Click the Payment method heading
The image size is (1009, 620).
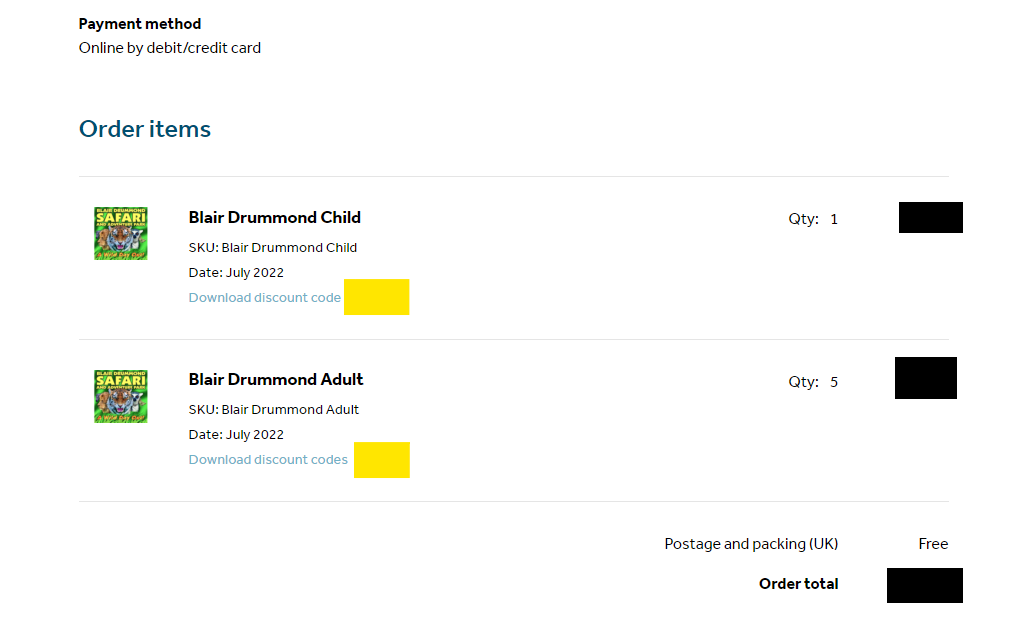(140, 23)
